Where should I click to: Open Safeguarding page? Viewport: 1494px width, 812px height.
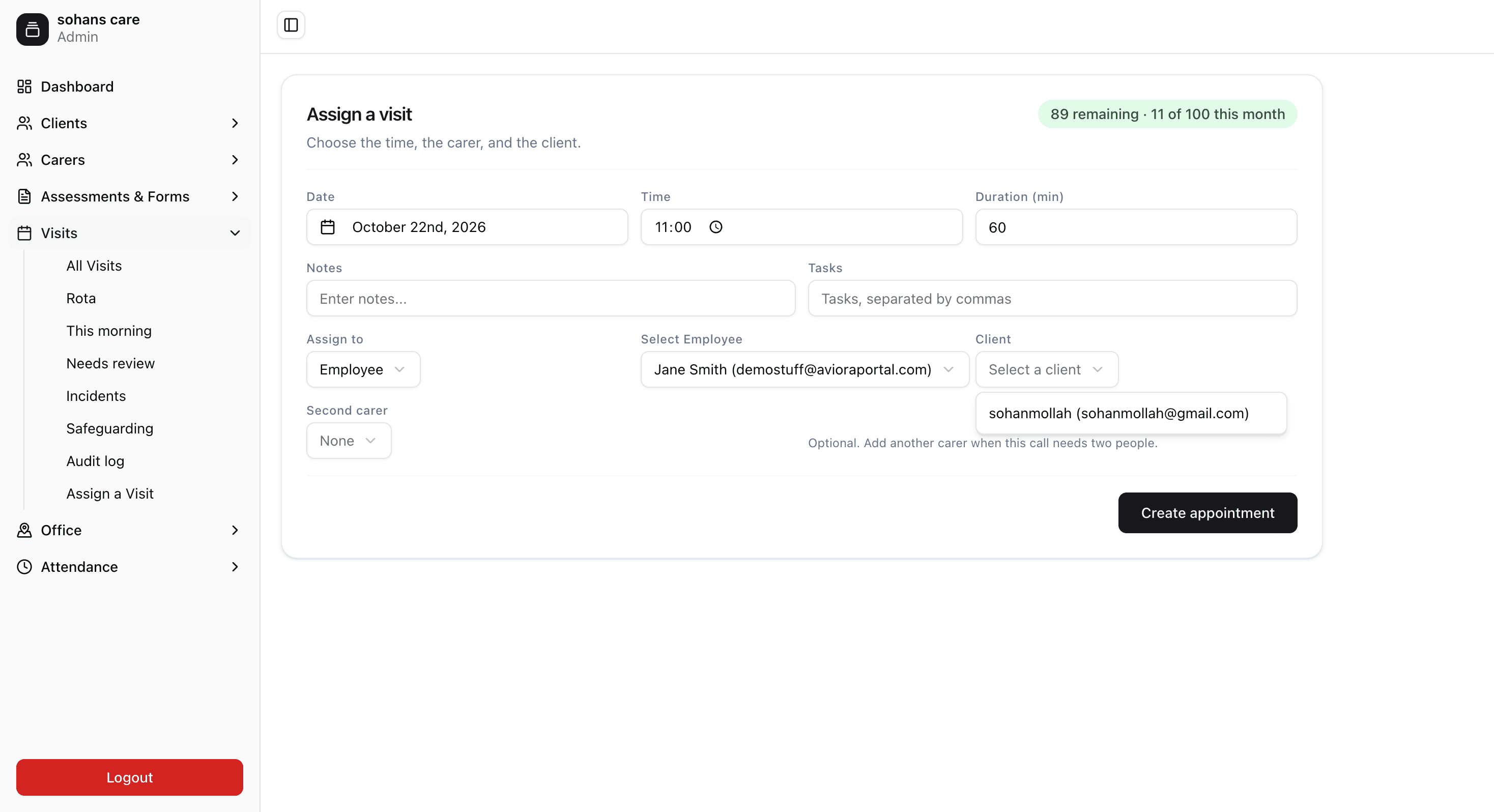pos(109,428)
